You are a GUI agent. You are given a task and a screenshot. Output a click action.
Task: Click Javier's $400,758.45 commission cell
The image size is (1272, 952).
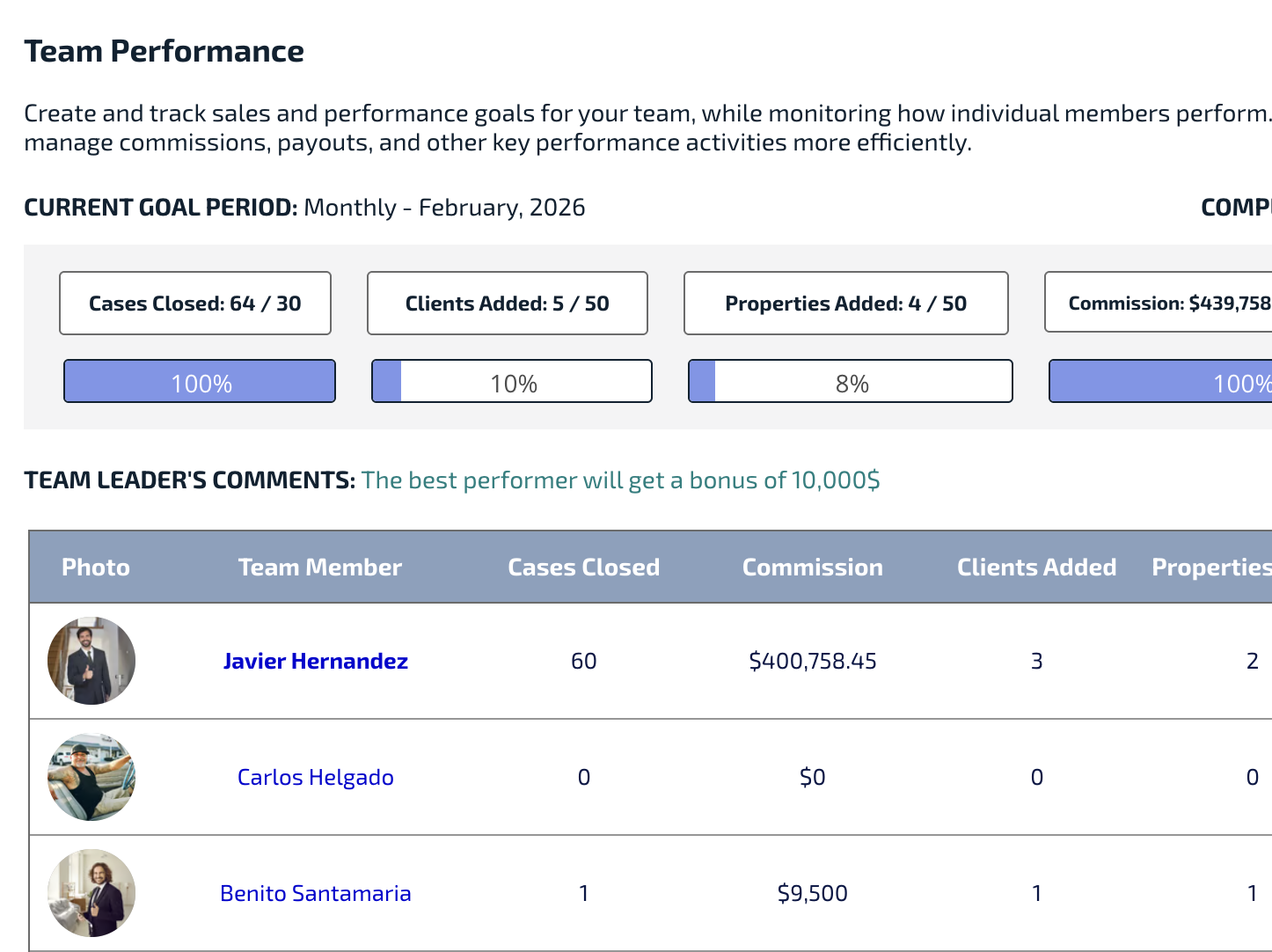812,661
